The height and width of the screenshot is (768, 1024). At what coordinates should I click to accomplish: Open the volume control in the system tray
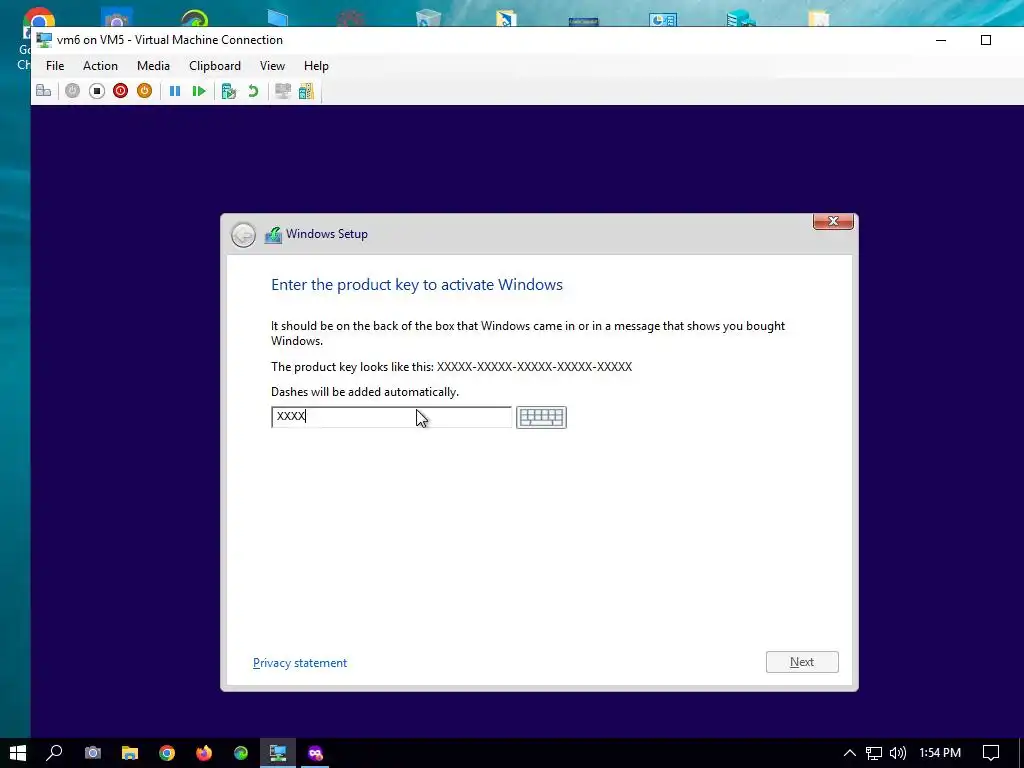click(898, 753)
